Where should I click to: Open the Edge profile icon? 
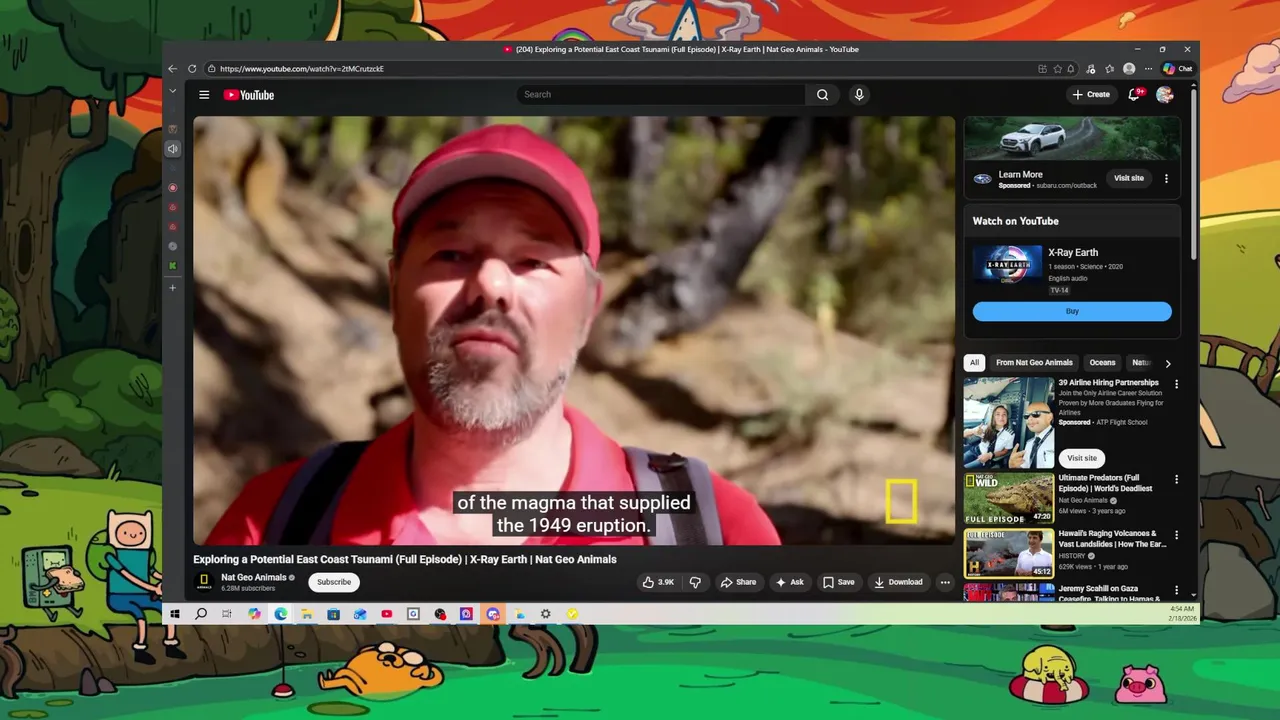coord(1129,69)
